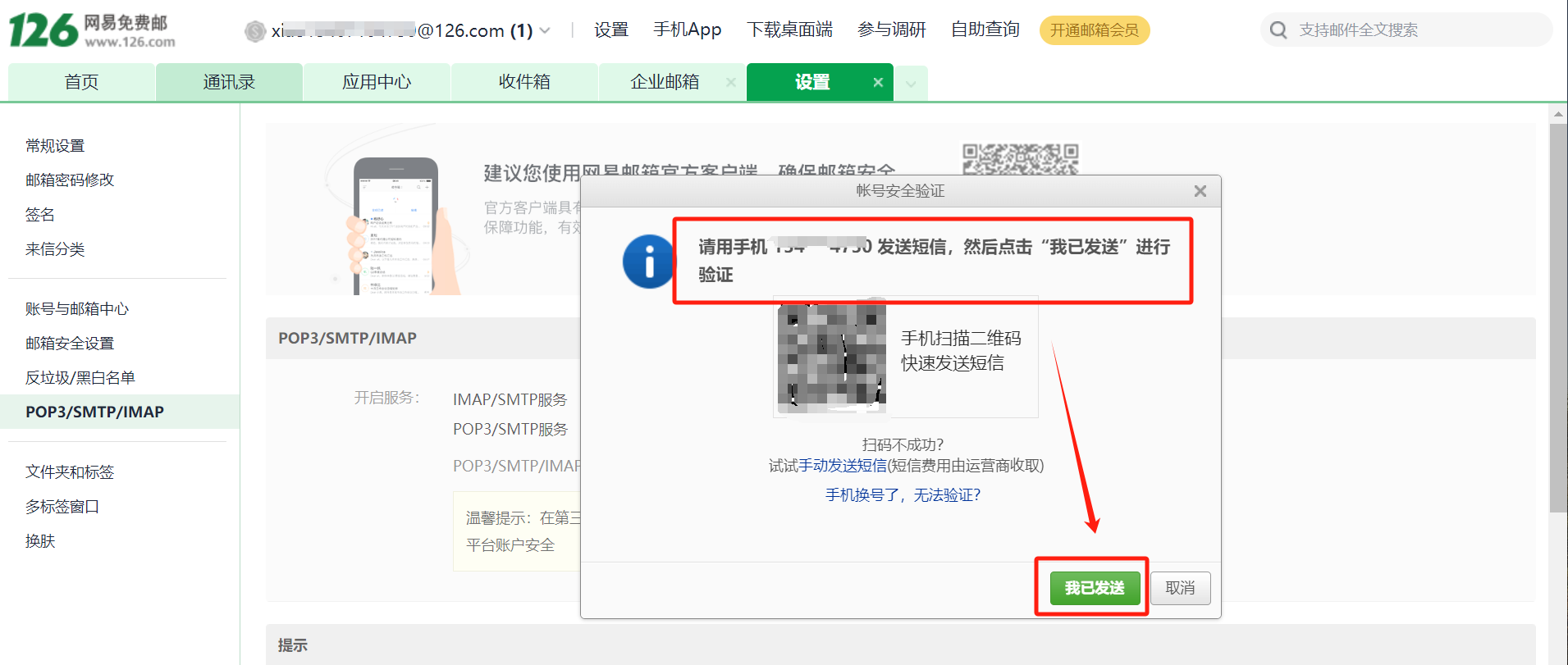Viewport: 1568px width, 665px height.
Task: Click the official client QR code banner
Action: pos(1020,160)
